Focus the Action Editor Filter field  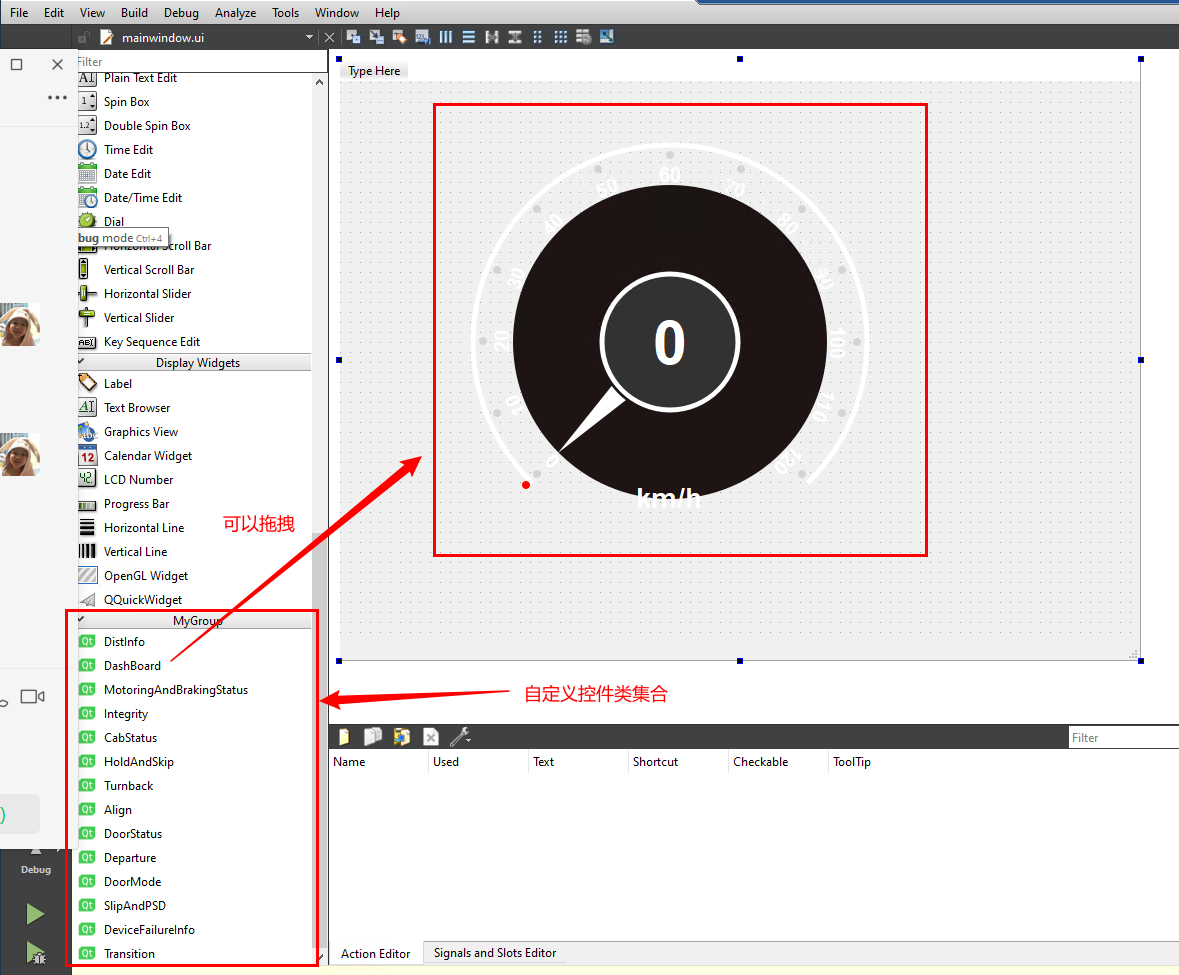(1123, 737)
